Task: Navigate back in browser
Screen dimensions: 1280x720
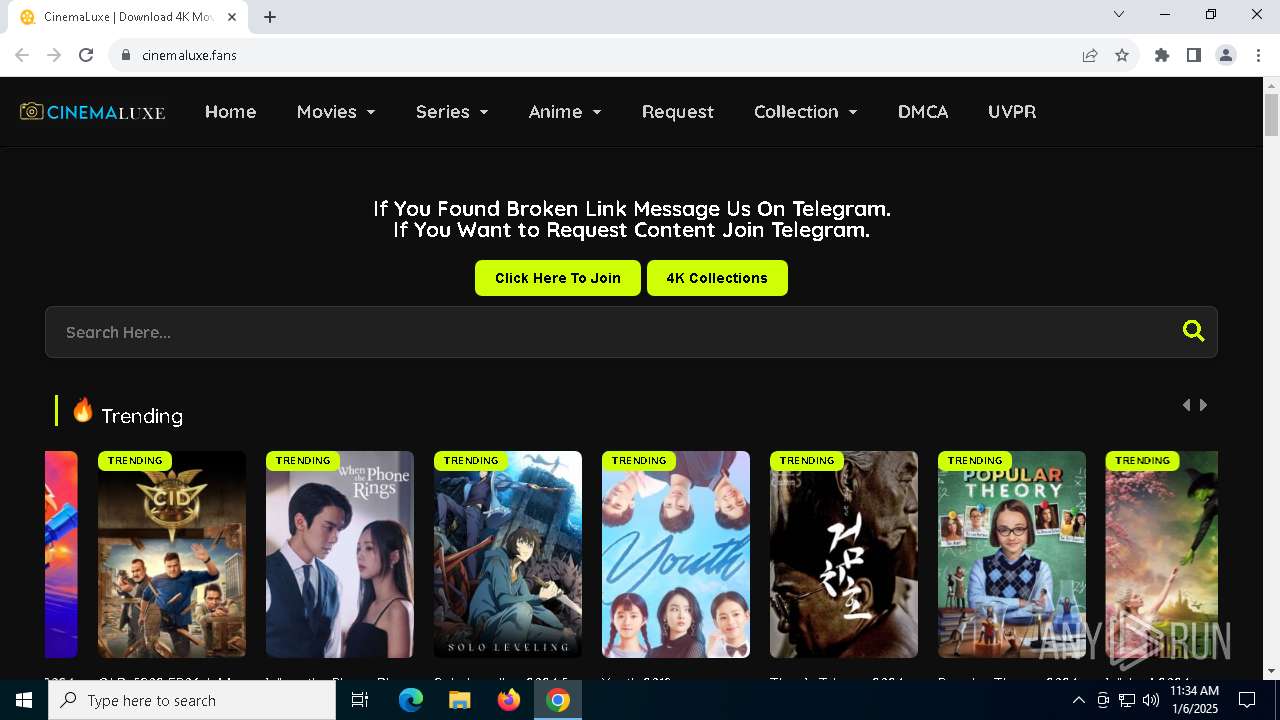Action: tap(22, 55)
